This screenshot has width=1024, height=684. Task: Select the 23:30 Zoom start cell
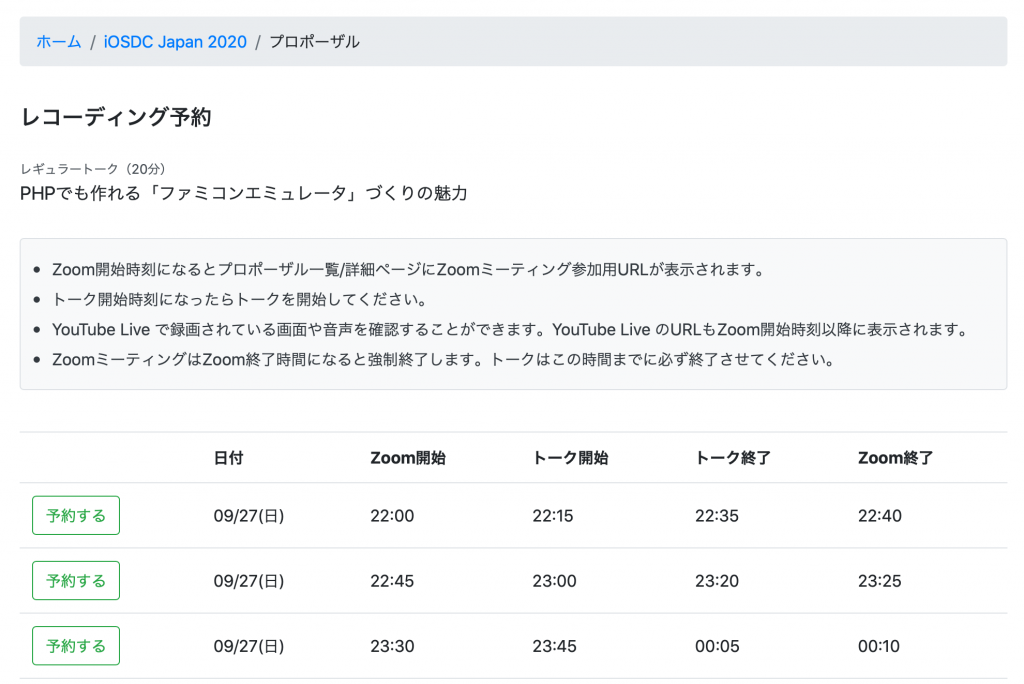click(x=392, y=647)
